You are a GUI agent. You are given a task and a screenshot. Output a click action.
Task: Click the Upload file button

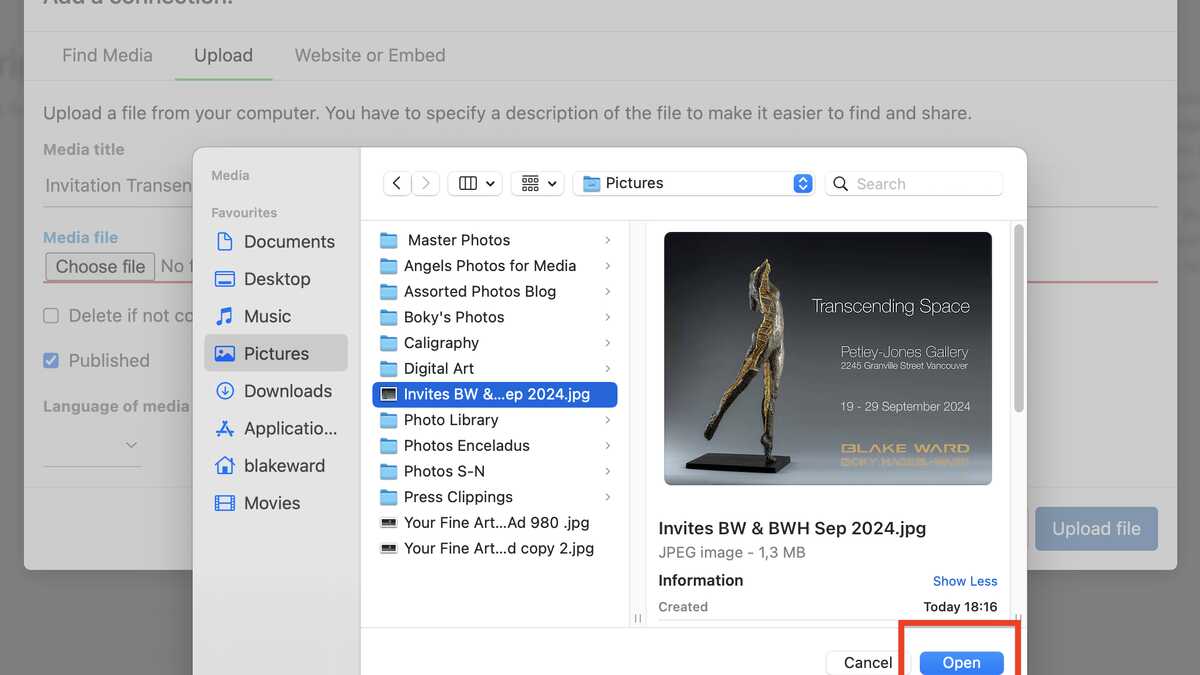pos(1096,529)
